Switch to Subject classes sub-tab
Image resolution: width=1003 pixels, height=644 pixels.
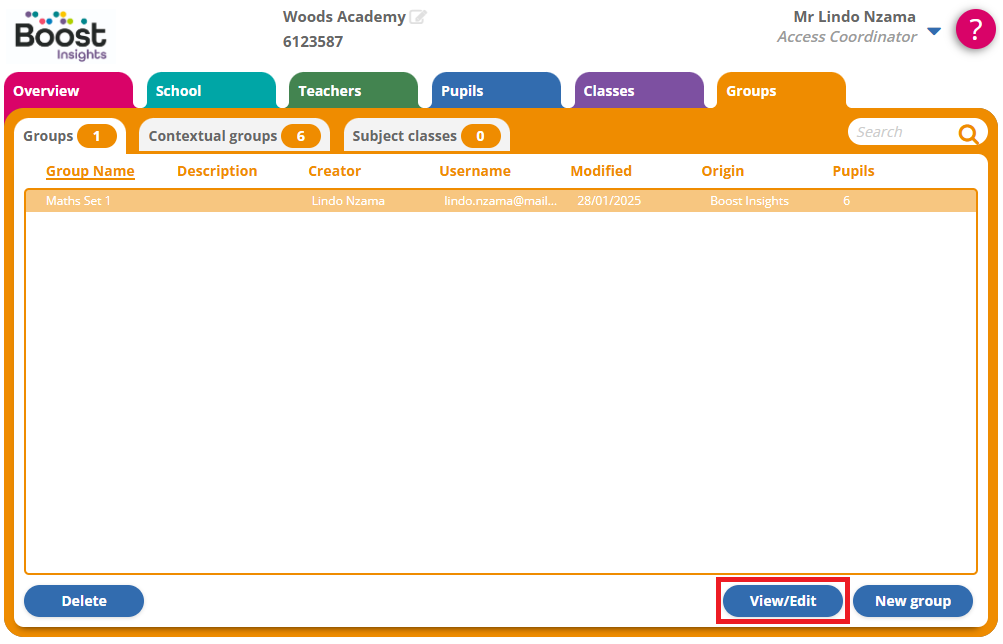pos(425,136)
